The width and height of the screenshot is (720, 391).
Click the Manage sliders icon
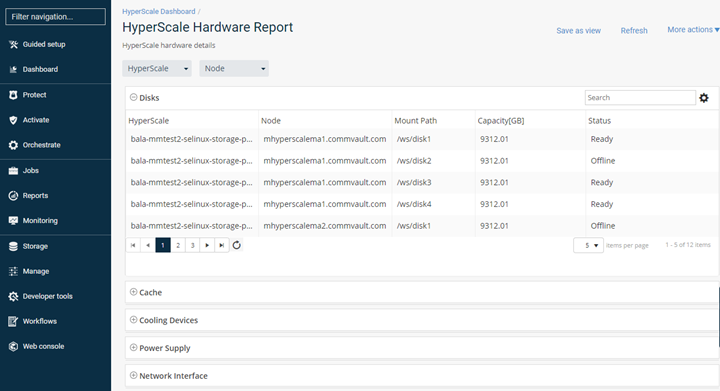point(13,271)
